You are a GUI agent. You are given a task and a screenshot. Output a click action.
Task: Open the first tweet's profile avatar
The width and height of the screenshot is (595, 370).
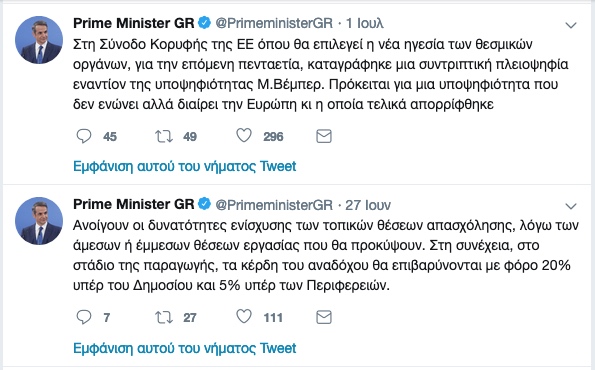tap(39, 40)
